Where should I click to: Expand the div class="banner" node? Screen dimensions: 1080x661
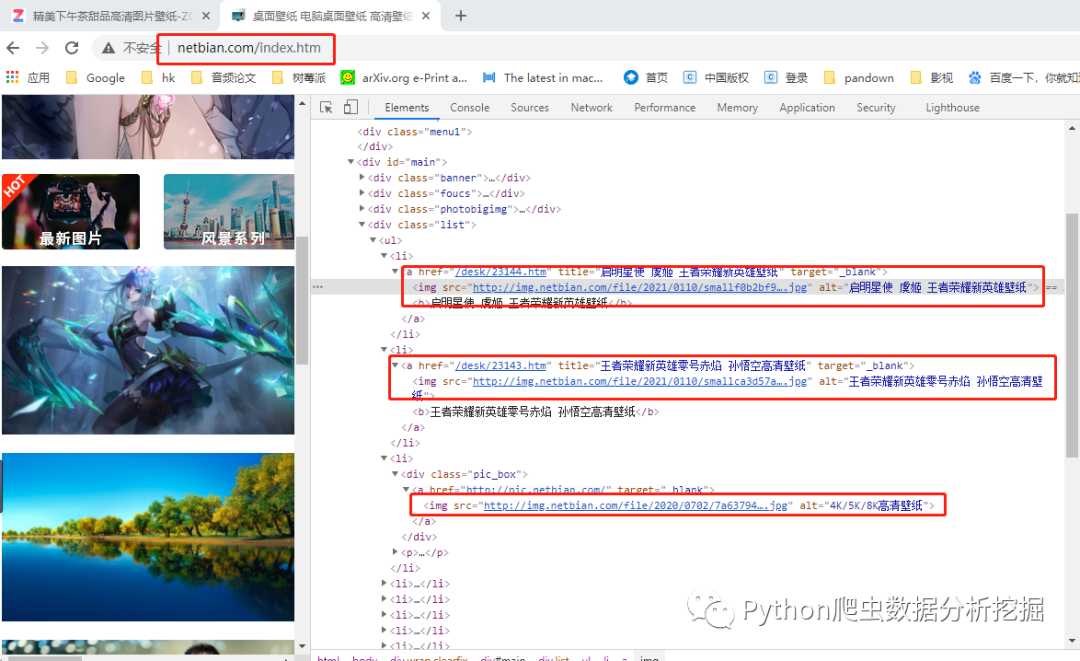362,178
